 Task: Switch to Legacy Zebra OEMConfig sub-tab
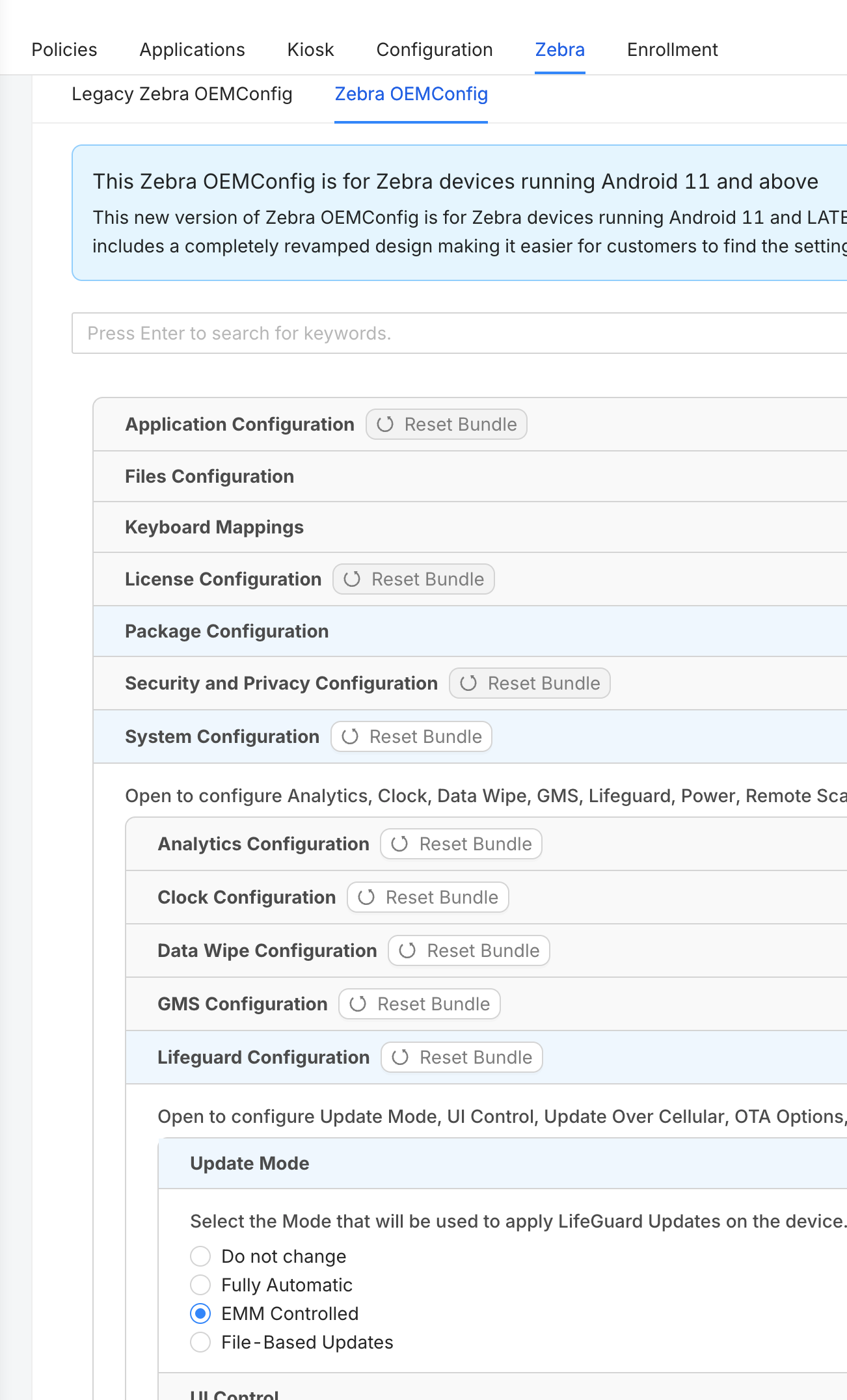[182, 94]
